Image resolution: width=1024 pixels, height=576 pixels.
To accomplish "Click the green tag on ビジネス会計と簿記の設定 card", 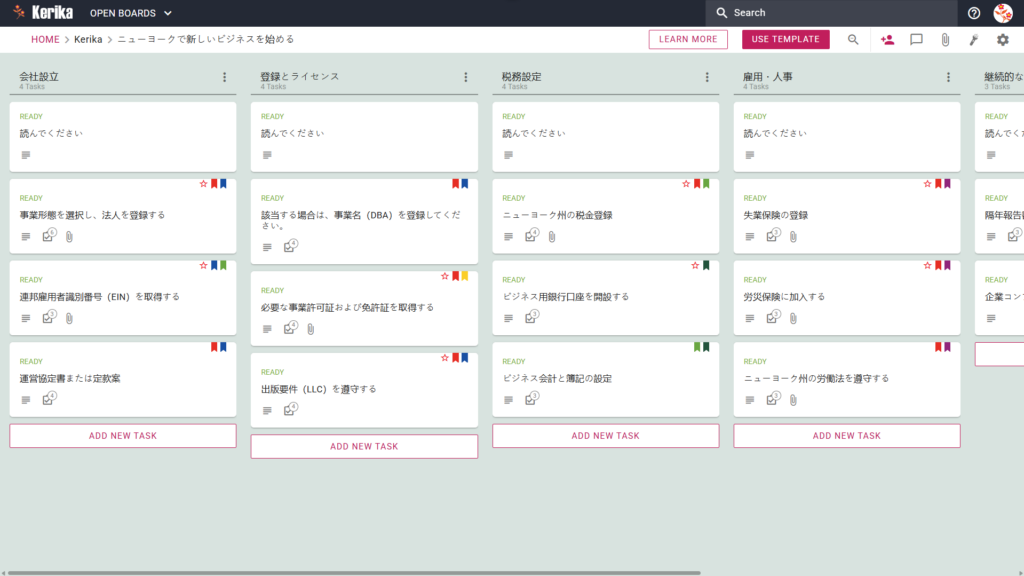I will tap(696, 347).
